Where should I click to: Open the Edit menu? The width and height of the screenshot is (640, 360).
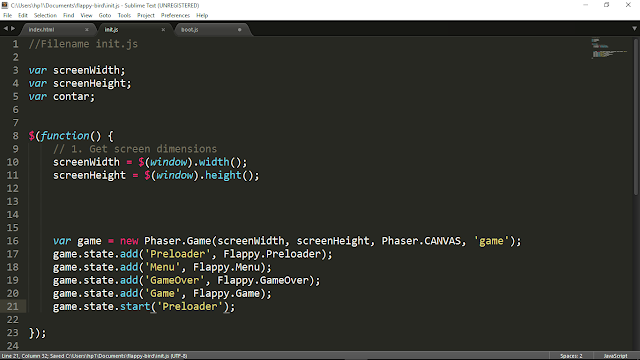22,16
